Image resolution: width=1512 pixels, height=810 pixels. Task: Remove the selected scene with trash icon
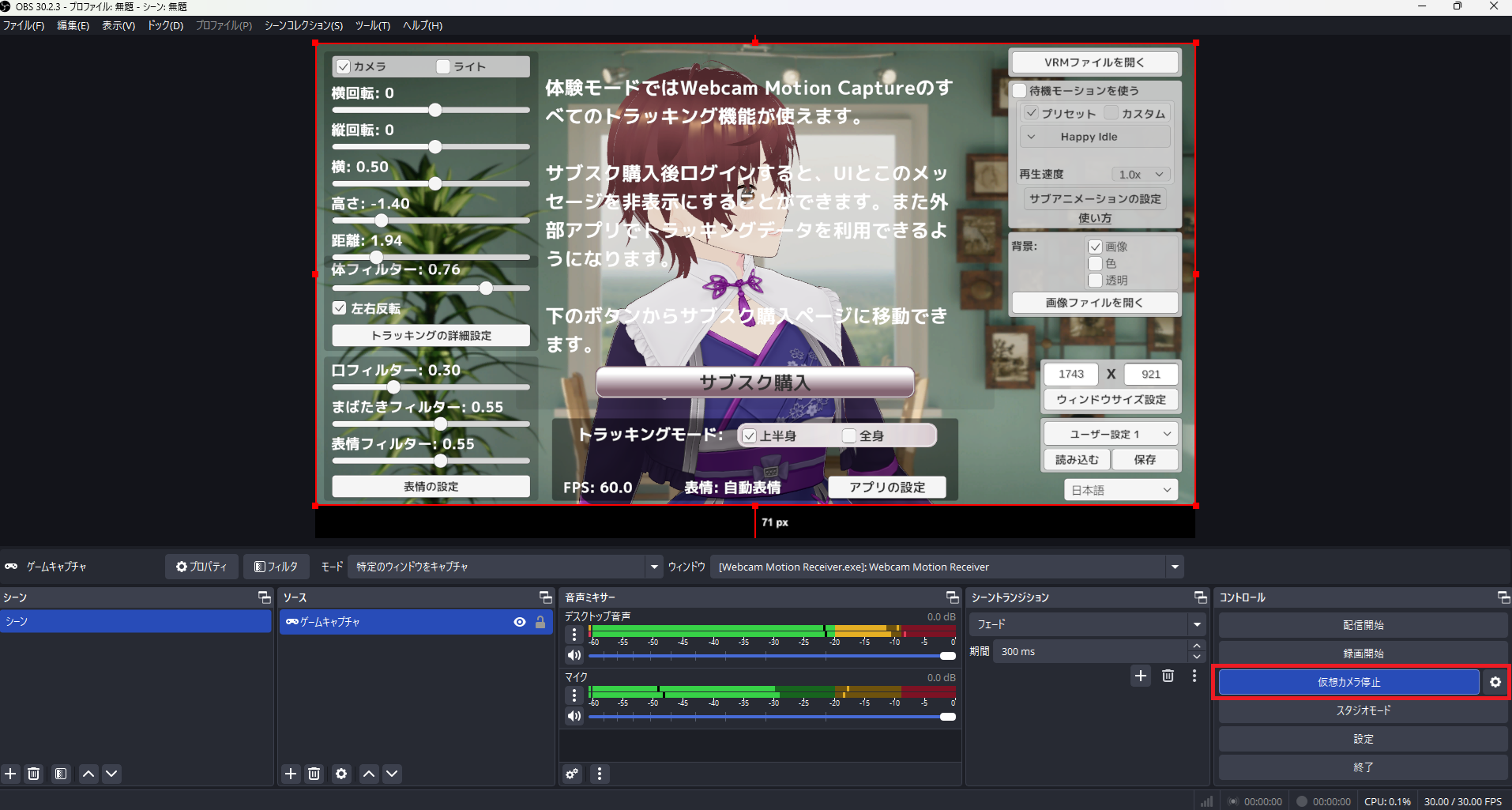tap(34, 774)
